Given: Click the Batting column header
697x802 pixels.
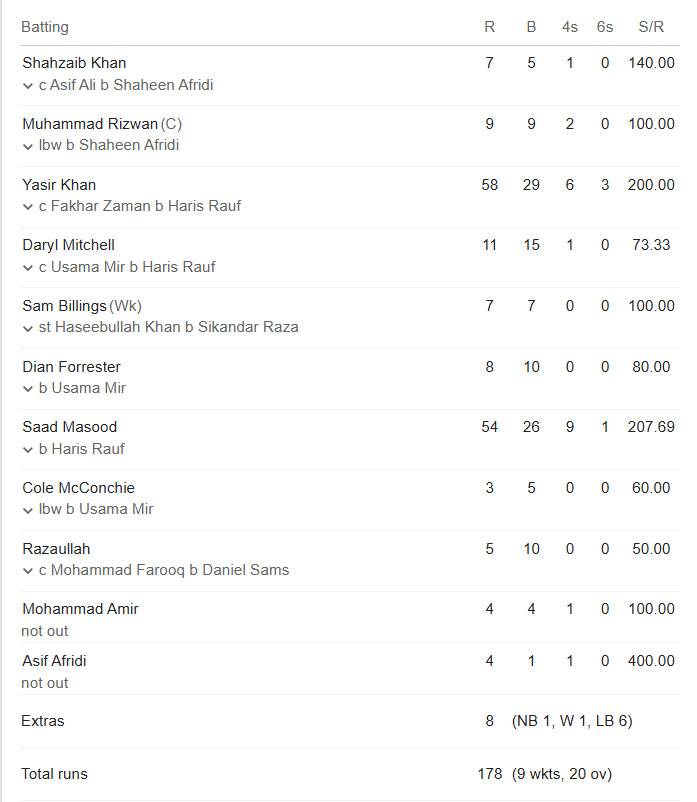Looking at the screenshot, I should tap(45, 27).
